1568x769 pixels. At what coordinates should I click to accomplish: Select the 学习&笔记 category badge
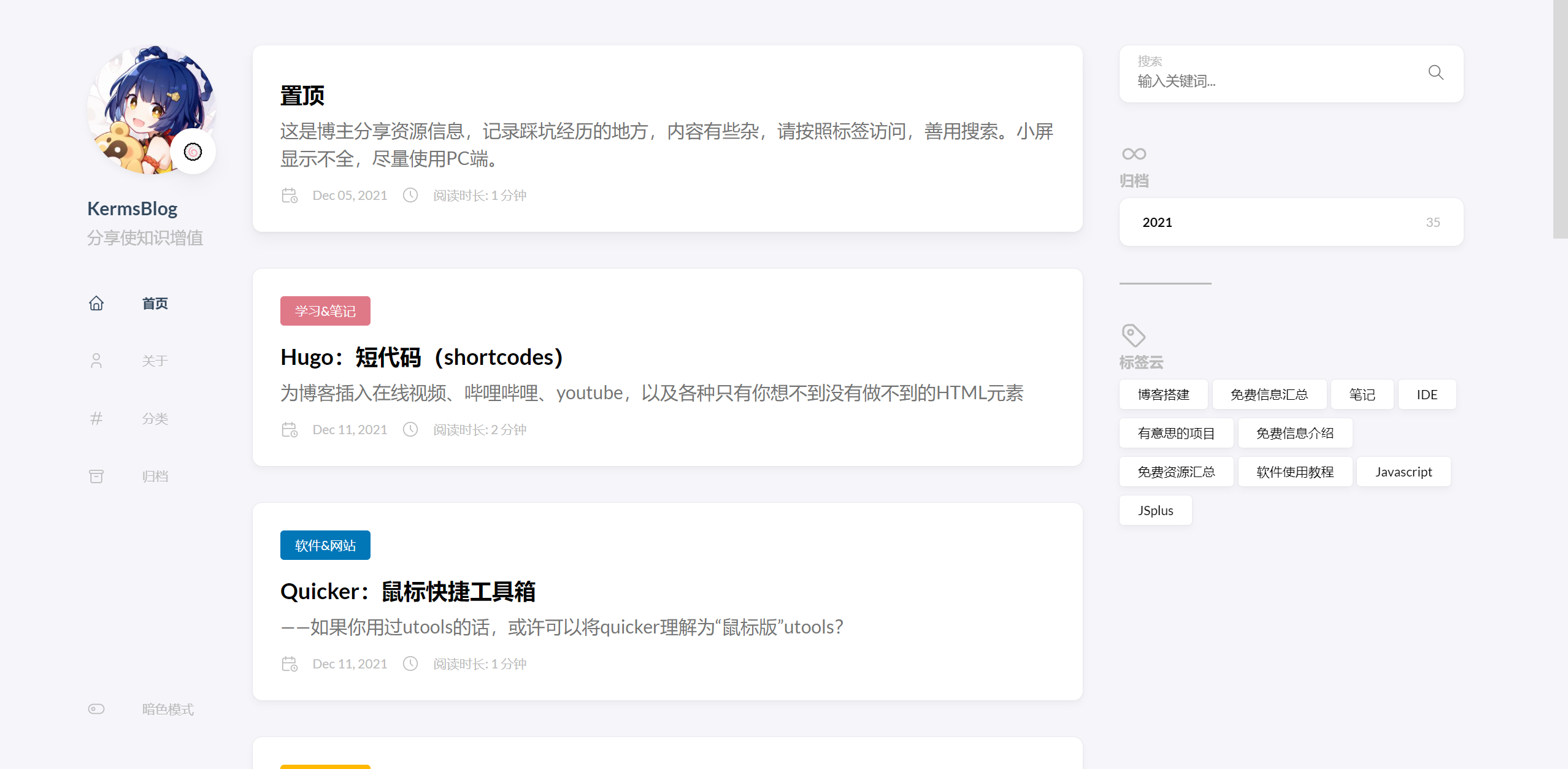[325, 312]
